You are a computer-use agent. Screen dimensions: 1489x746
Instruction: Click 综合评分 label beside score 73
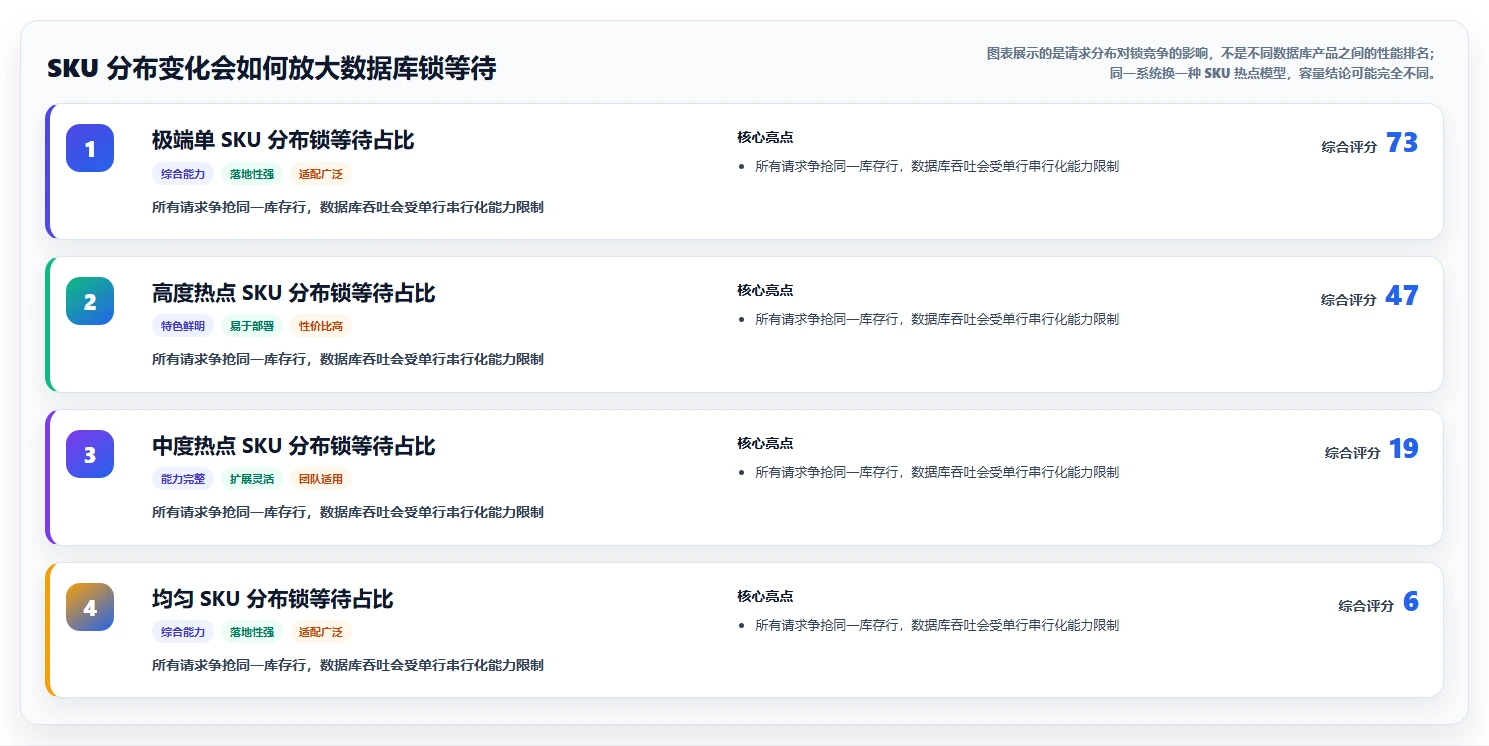point(1349,147)
